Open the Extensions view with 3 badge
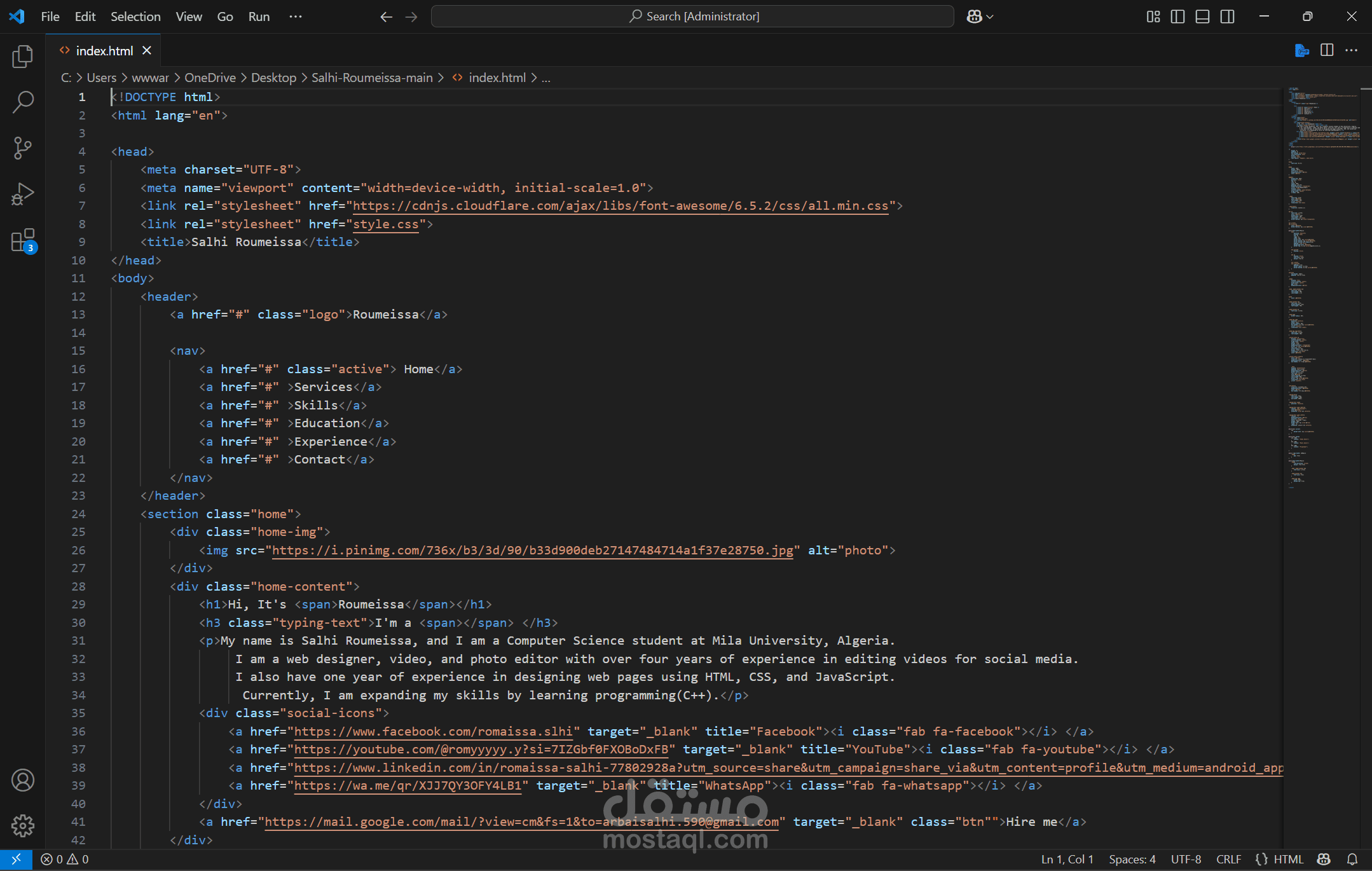 coord(23,240)
